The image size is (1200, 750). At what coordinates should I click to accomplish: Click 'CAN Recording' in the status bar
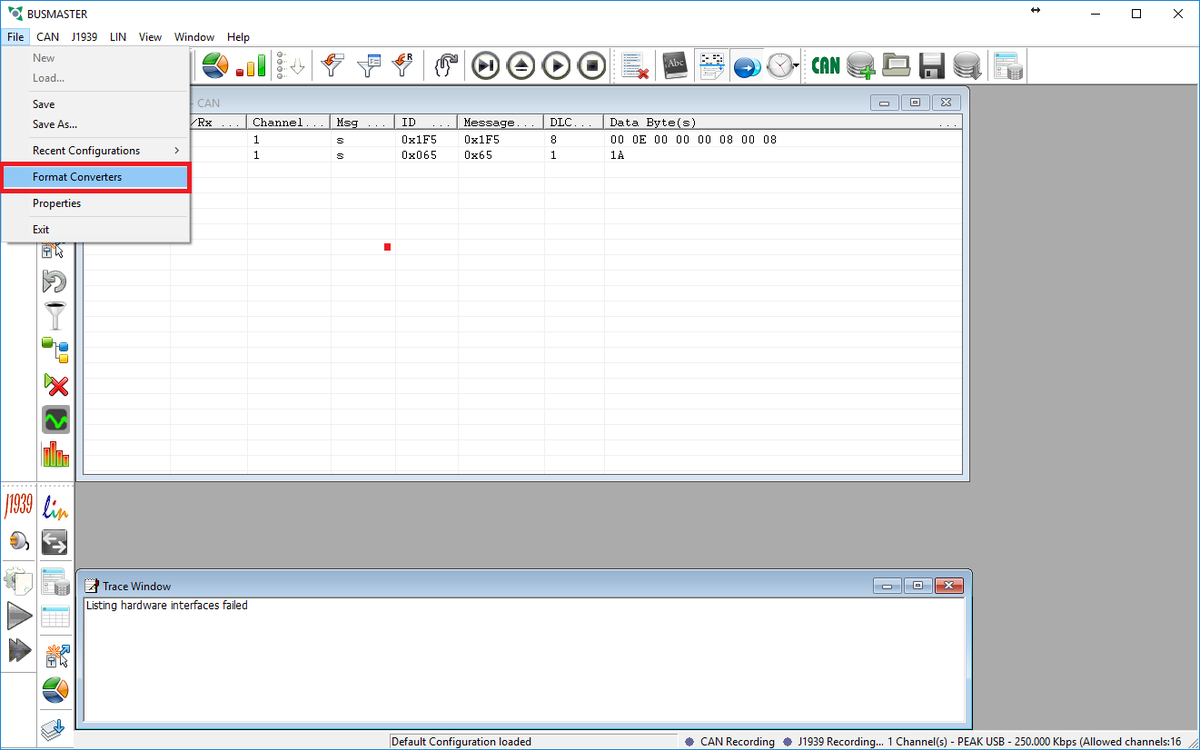click(737, 741)
